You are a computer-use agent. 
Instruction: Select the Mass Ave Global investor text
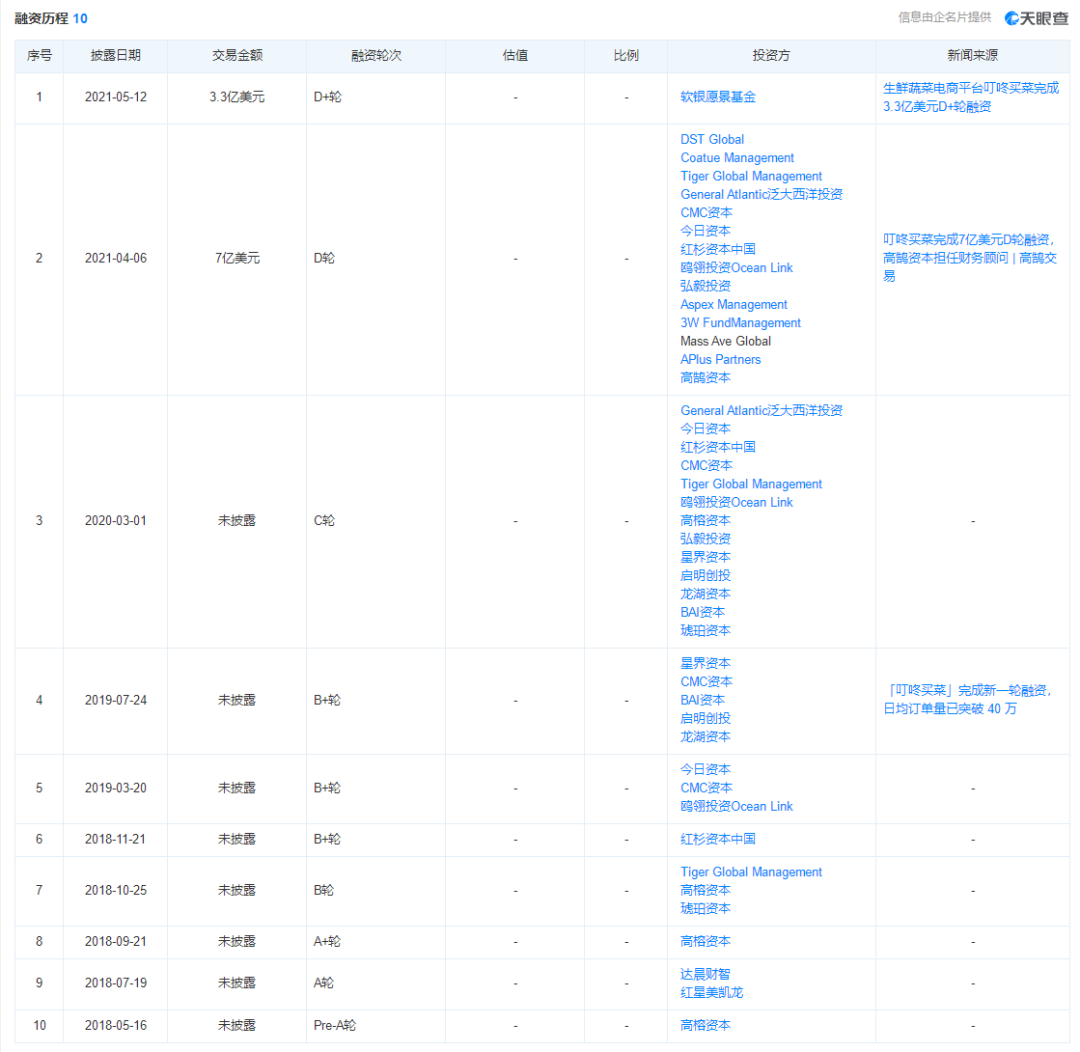[x=725, y=341]
